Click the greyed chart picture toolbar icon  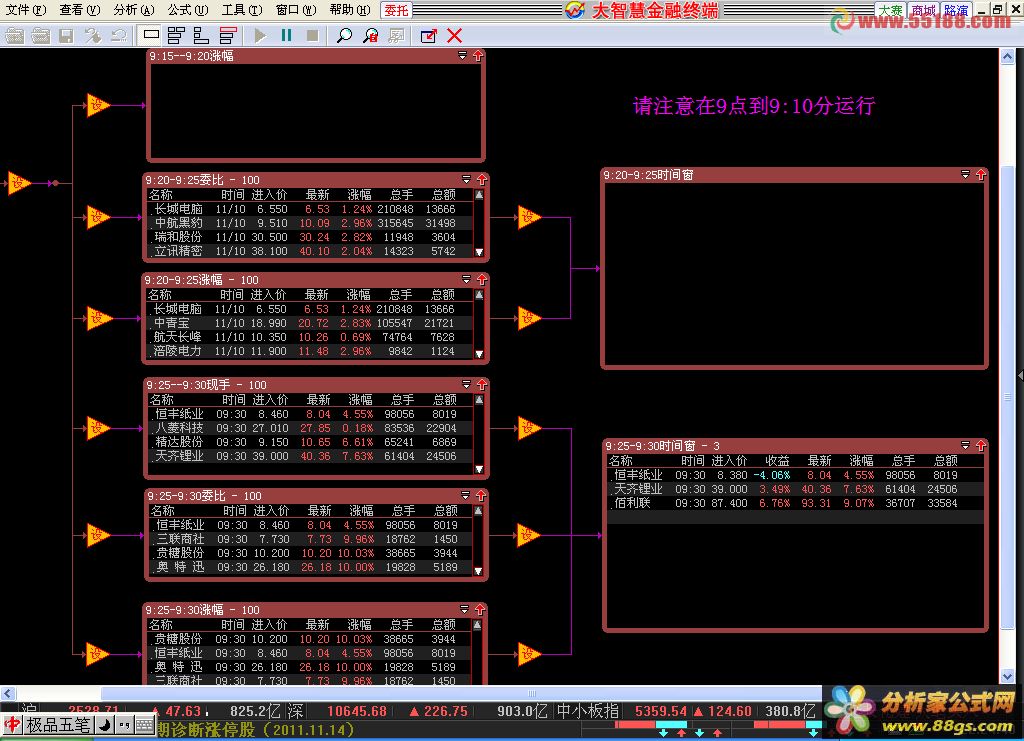(x=396, y=35)
